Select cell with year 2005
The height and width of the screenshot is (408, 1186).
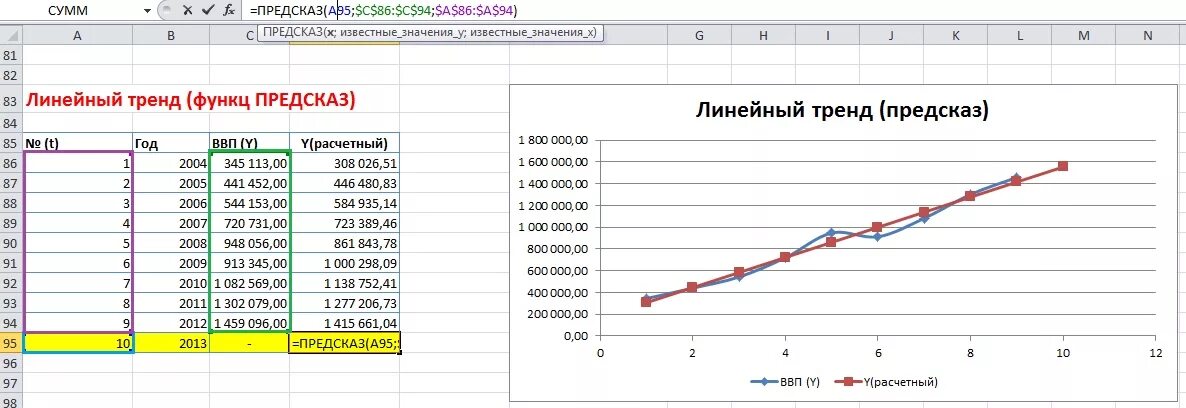coord(171,183)
